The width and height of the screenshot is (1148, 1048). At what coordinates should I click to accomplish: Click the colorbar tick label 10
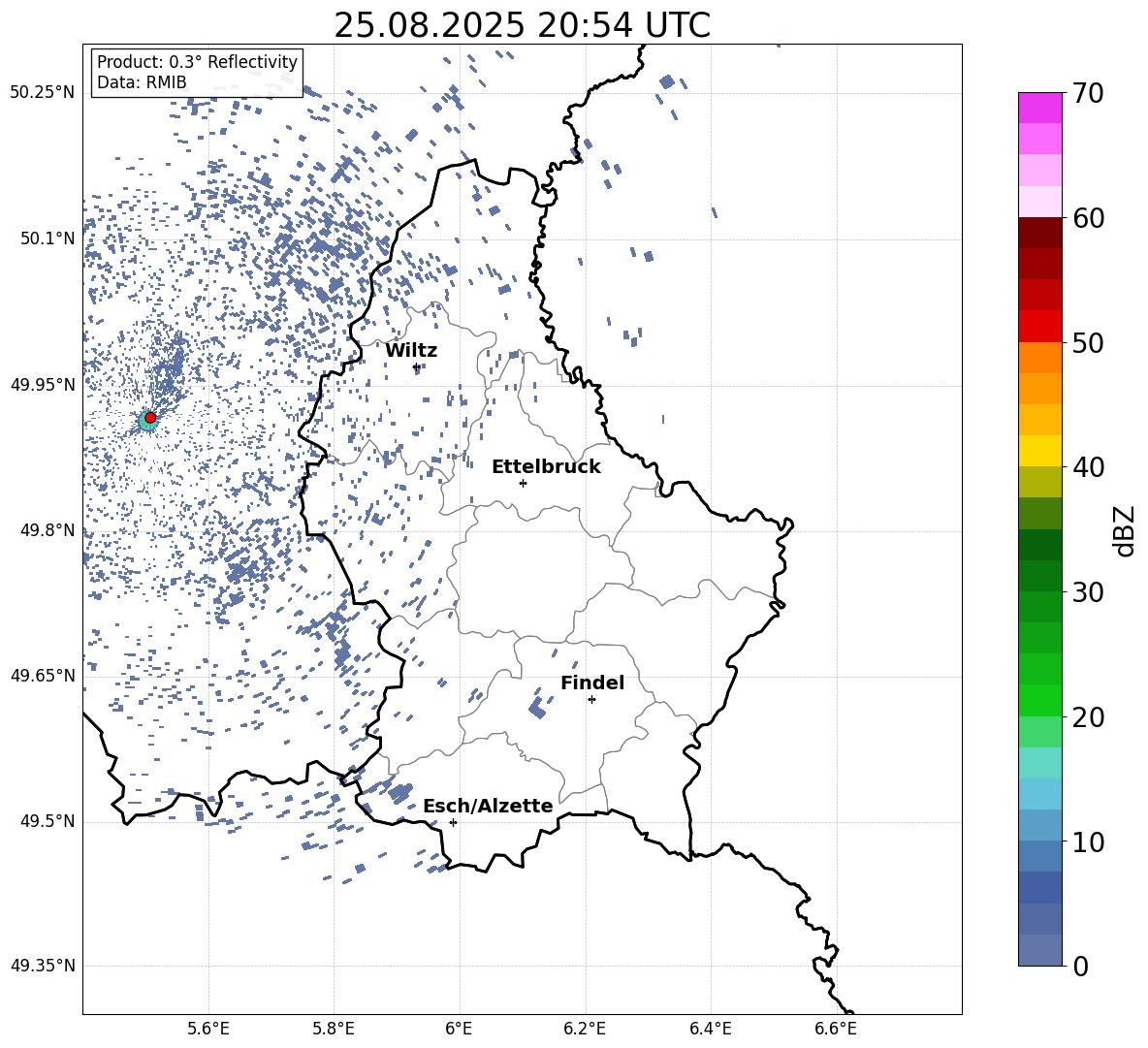pyautogui.click(x=1088, y=842)
